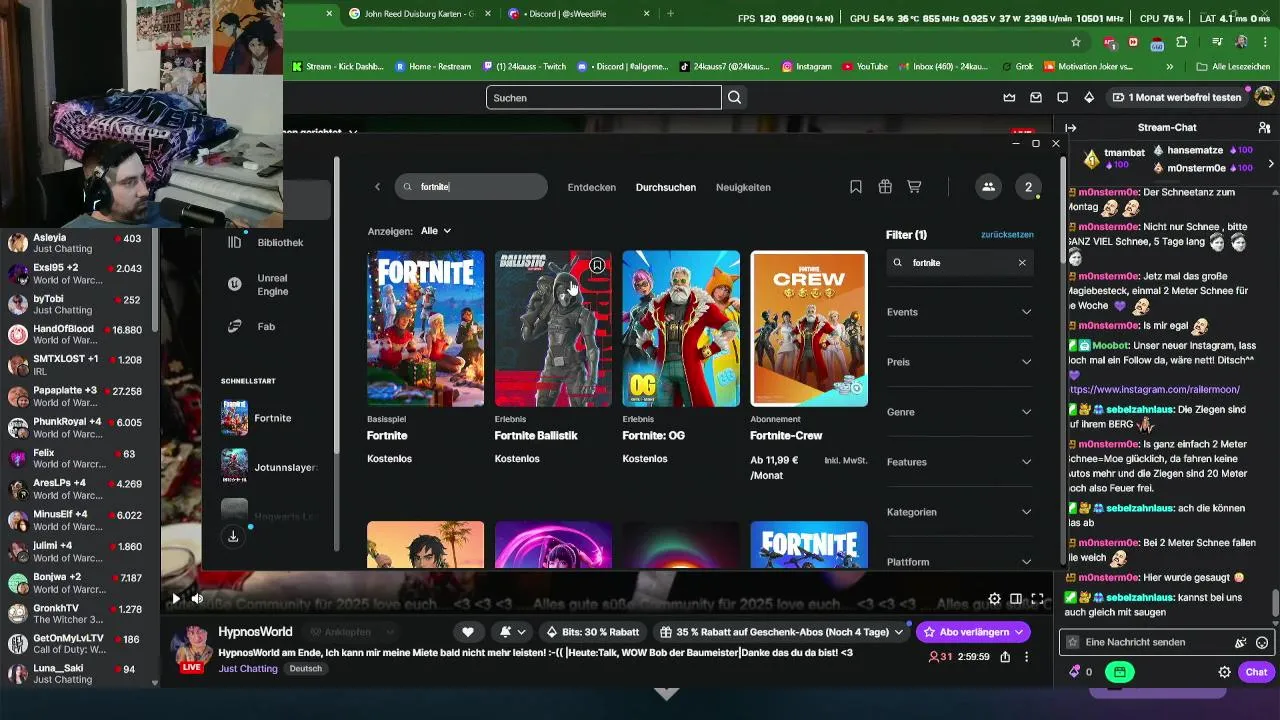The image size is (1280, 720).
Task: Open the chat community users icon
Action: tap(1262, 128)
